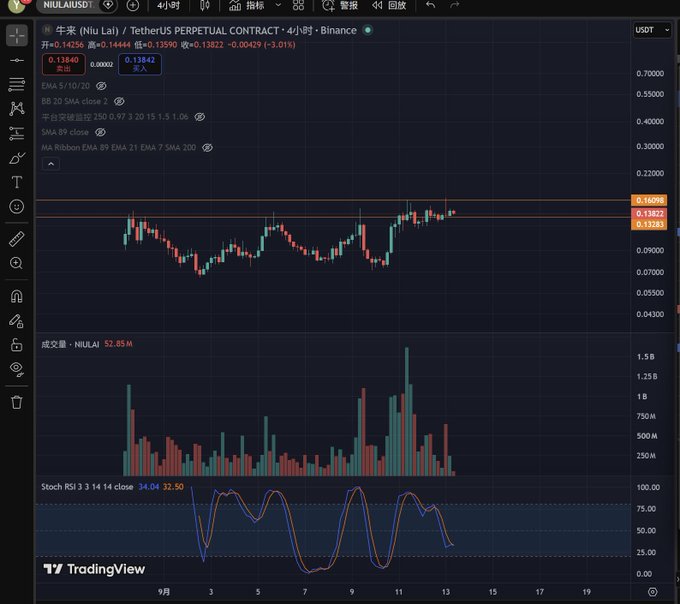The width and height of the screenshot is (680, 604).
Task: Open the Fibonacci and Gann tools
Action: coord(17,84)
